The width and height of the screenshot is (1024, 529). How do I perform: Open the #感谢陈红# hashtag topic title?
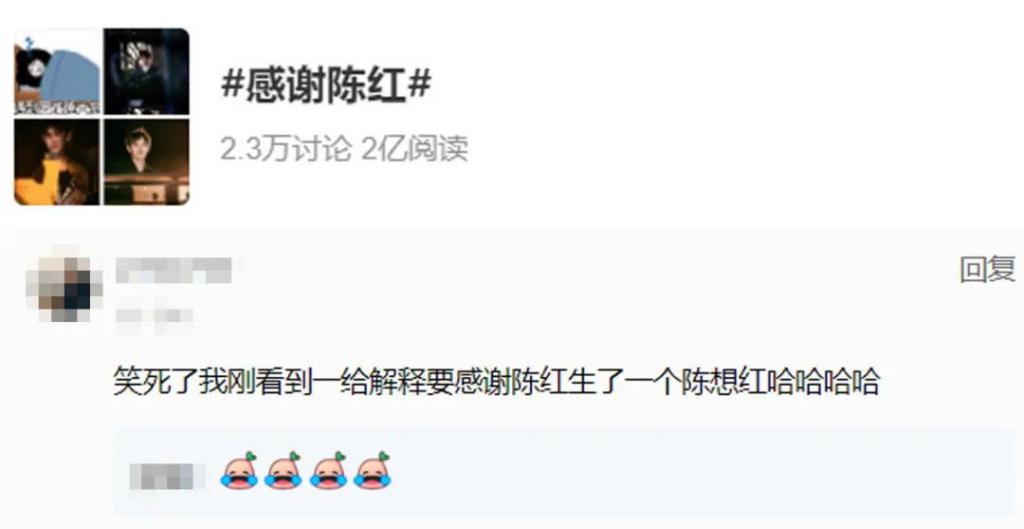[x=325, y=86]
